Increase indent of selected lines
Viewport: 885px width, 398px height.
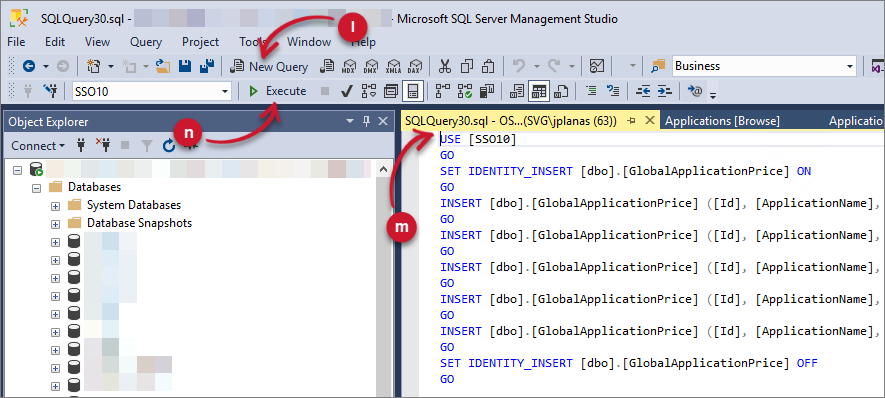pos(665,91)
